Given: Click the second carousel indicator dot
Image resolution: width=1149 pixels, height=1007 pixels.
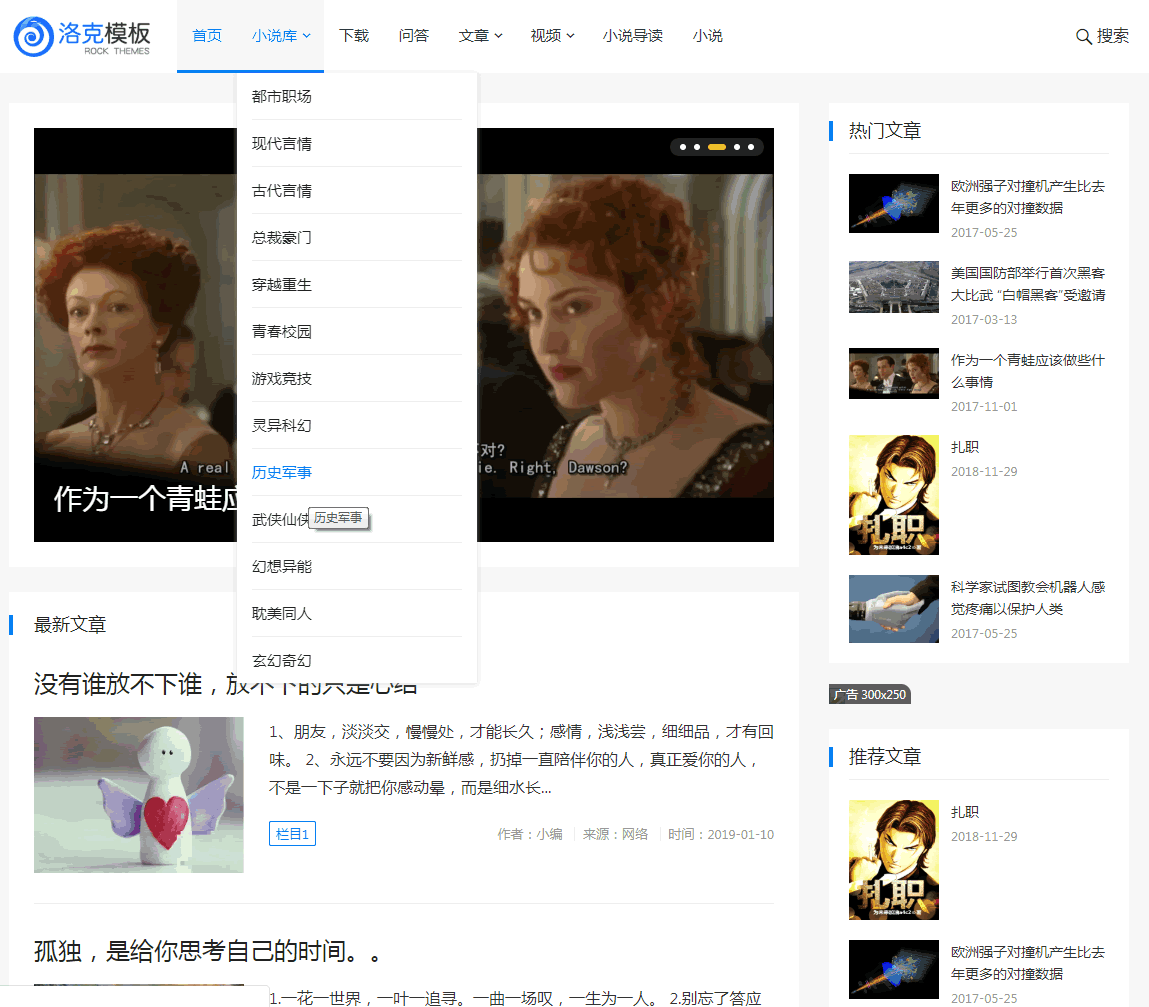Looking at the screenshot, I should coord(697,147).
